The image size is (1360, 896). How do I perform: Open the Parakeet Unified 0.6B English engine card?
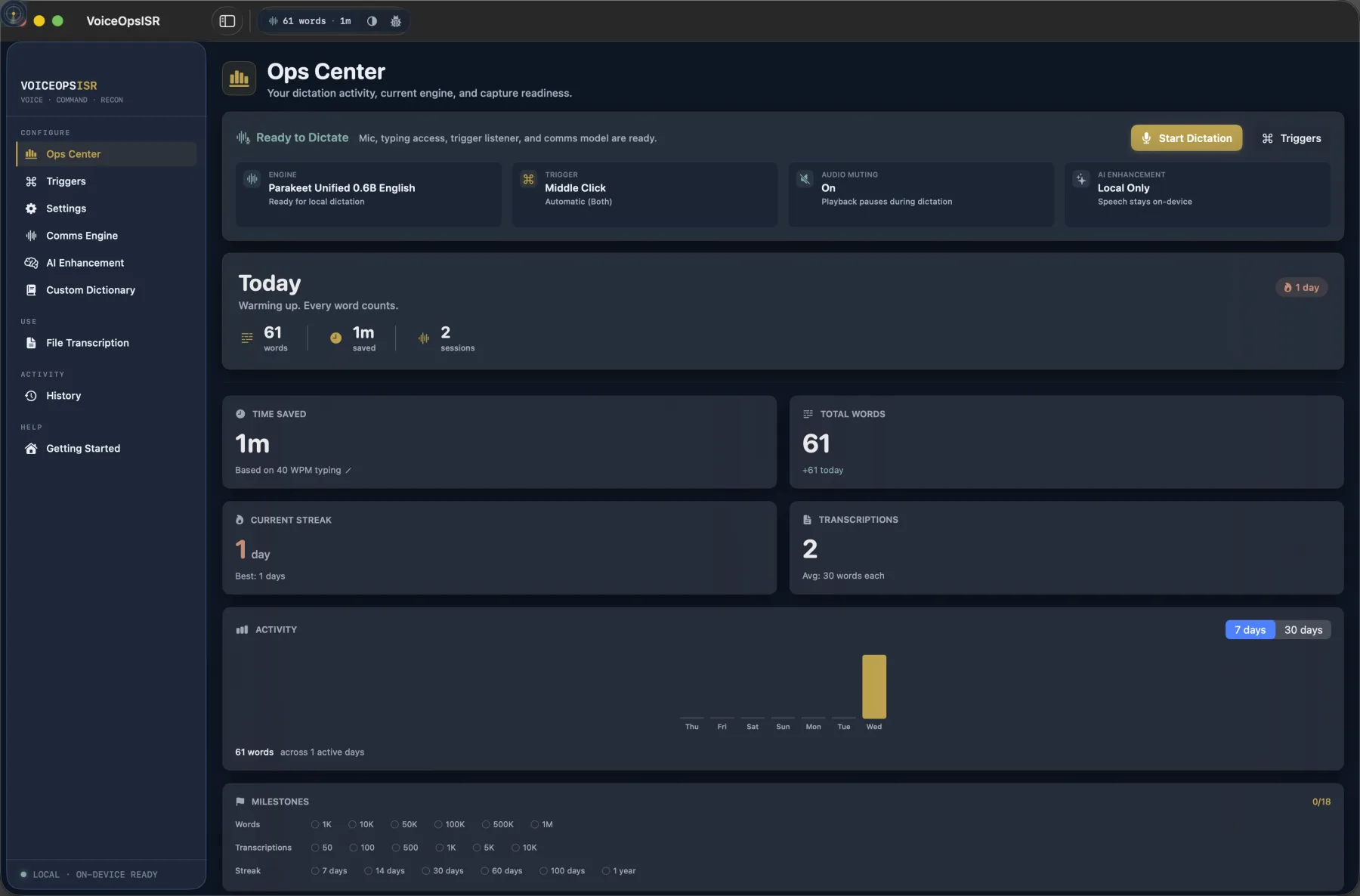point(369,194)
